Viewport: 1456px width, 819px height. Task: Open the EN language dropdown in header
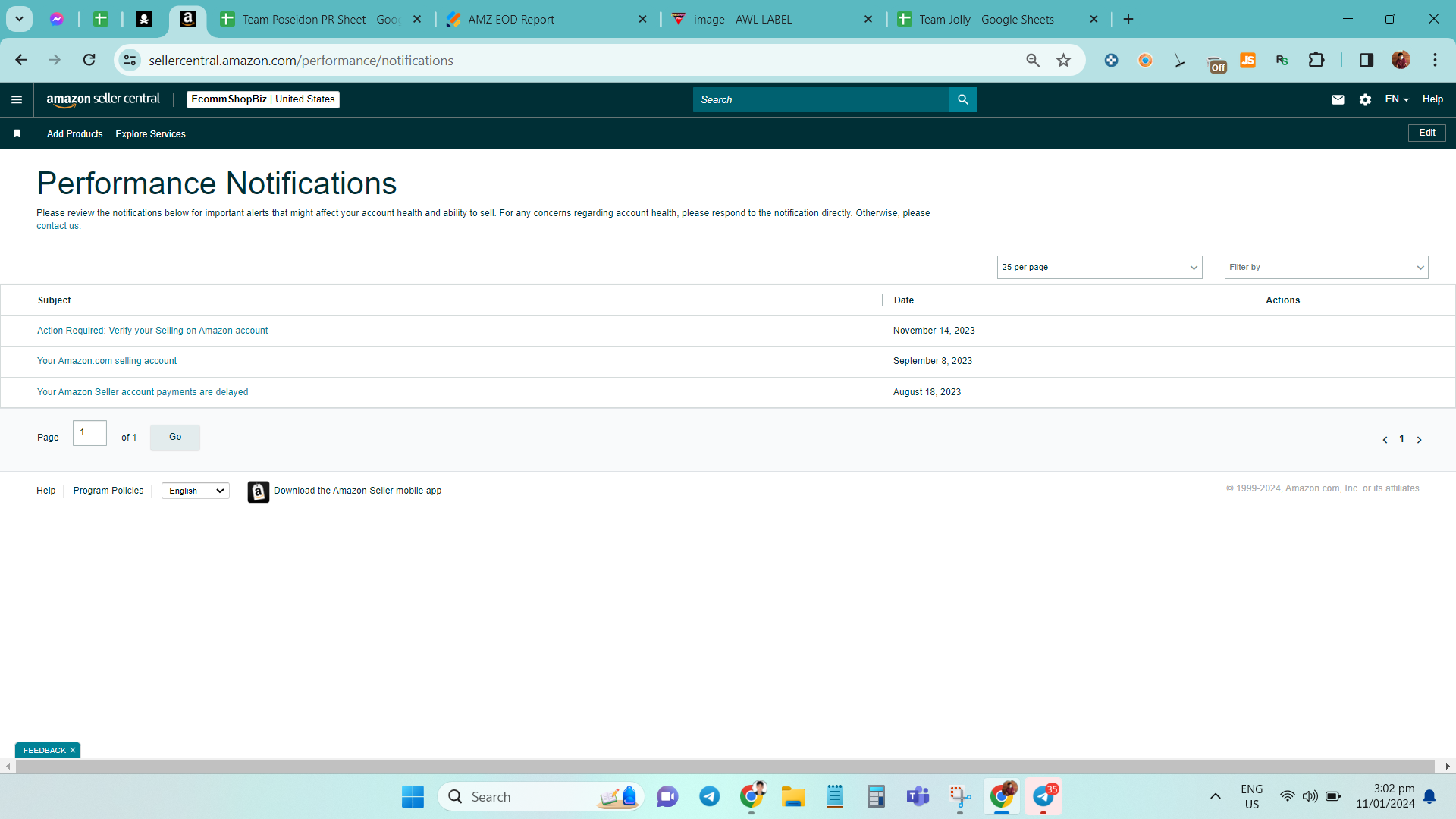tap(1397, 99)
